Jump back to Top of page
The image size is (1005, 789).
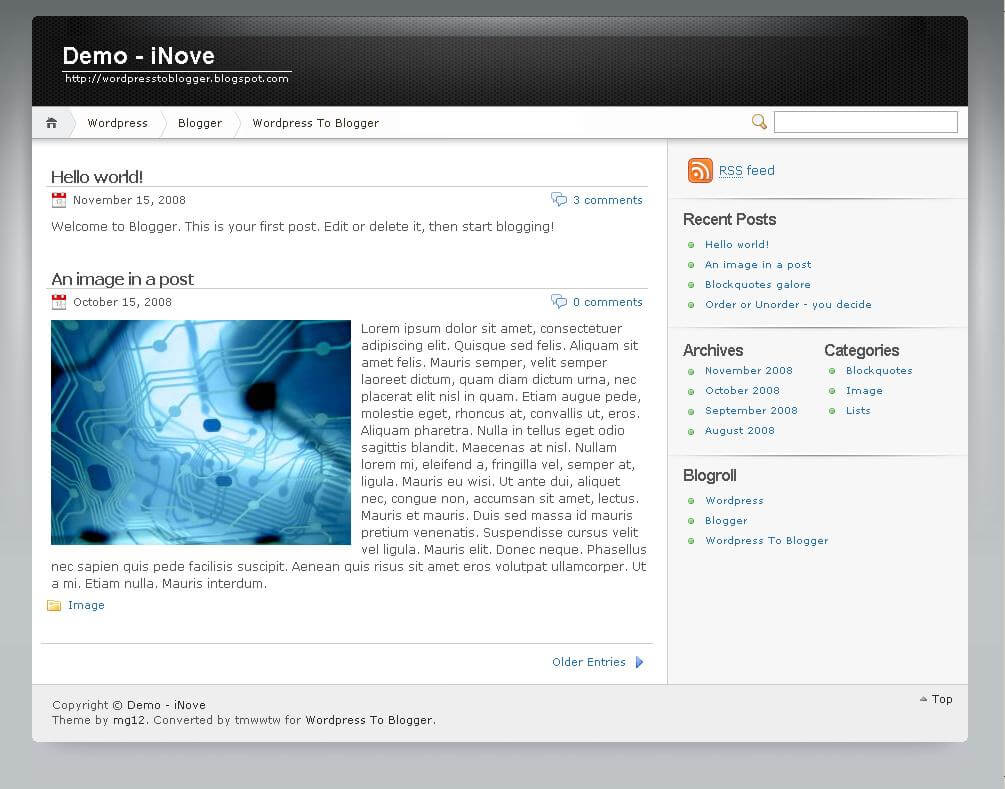(942, 699)
